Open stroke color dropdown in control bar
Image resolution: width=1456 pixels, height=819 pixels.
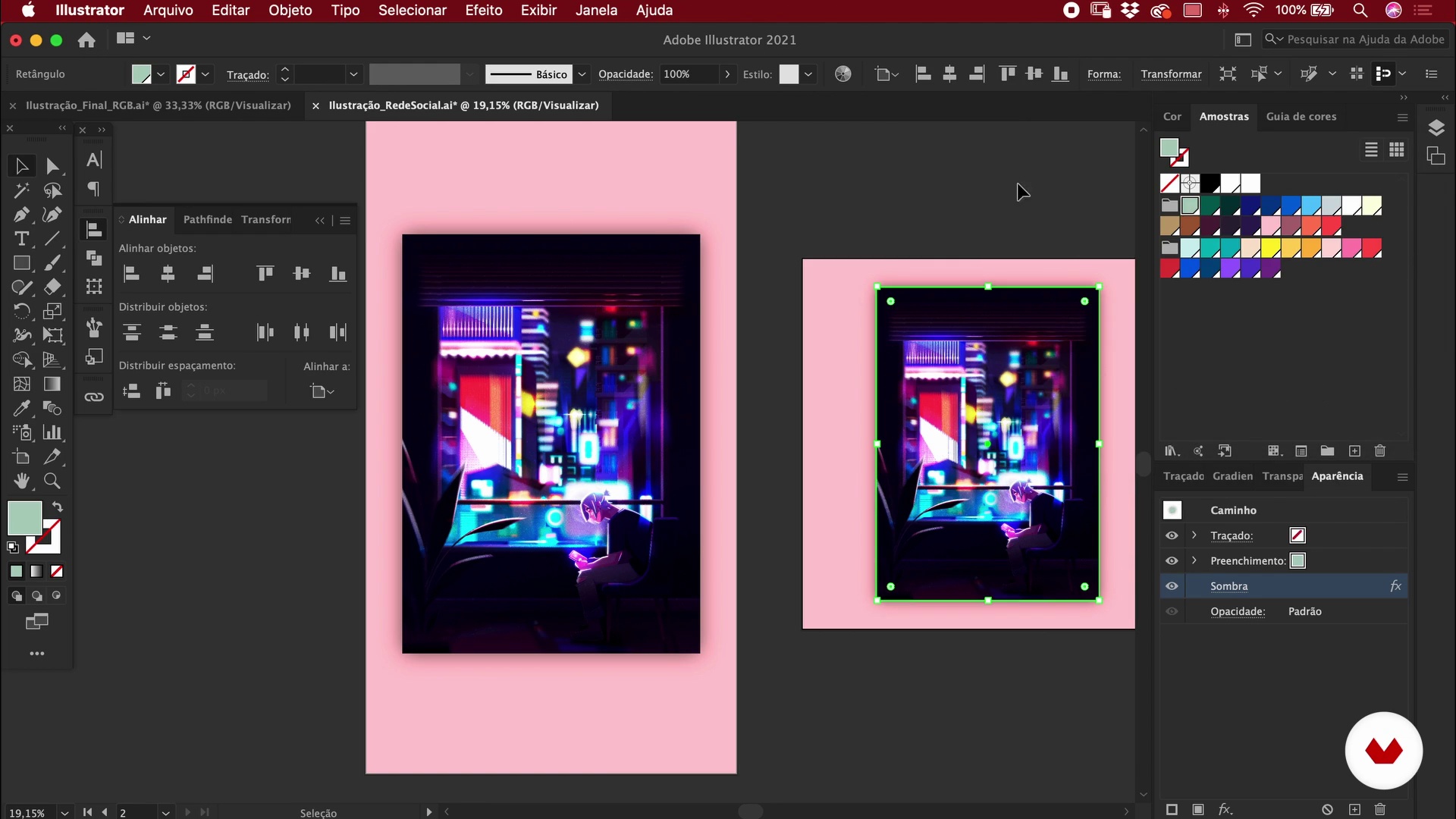pyautogui.click(x=206, y=74)
